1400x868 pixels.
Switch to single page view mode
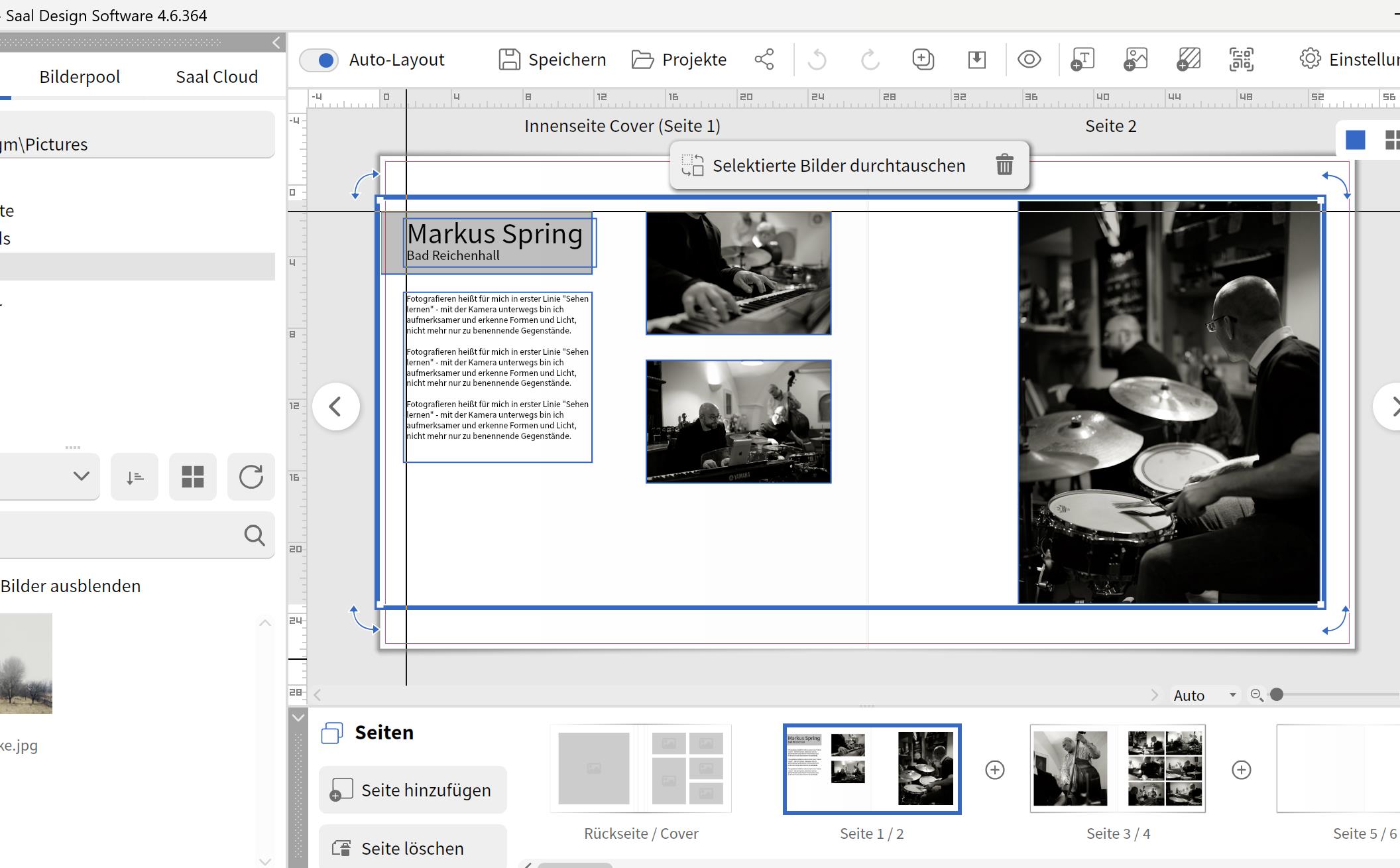click(x=1355, y=140)
